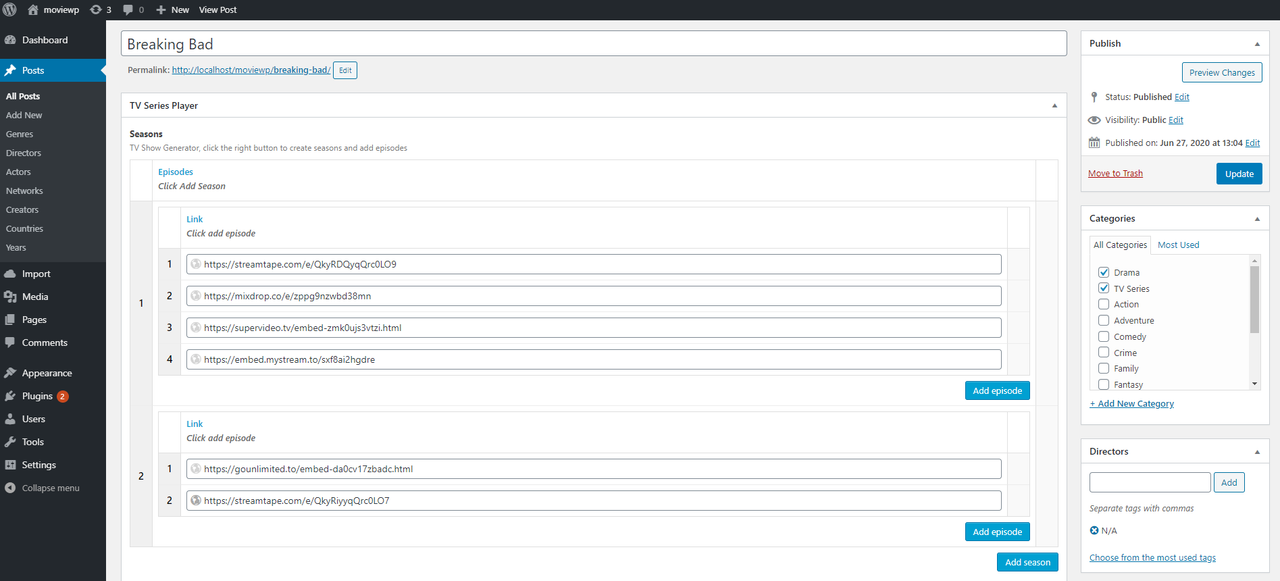Image resolution: width=1280 pixels, height=581 pixels.
Task: Click the Appearance brush icon
Action: click(x=10, y=373)
